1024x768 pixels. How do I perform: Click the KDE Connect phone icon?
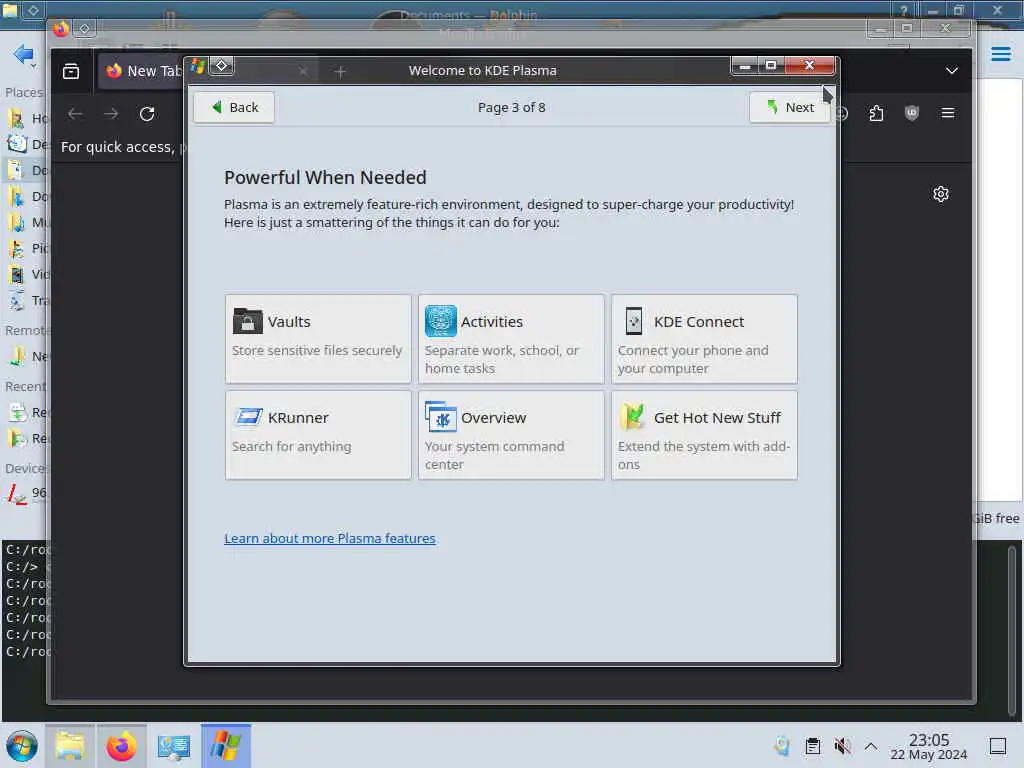tap(633, 321)
